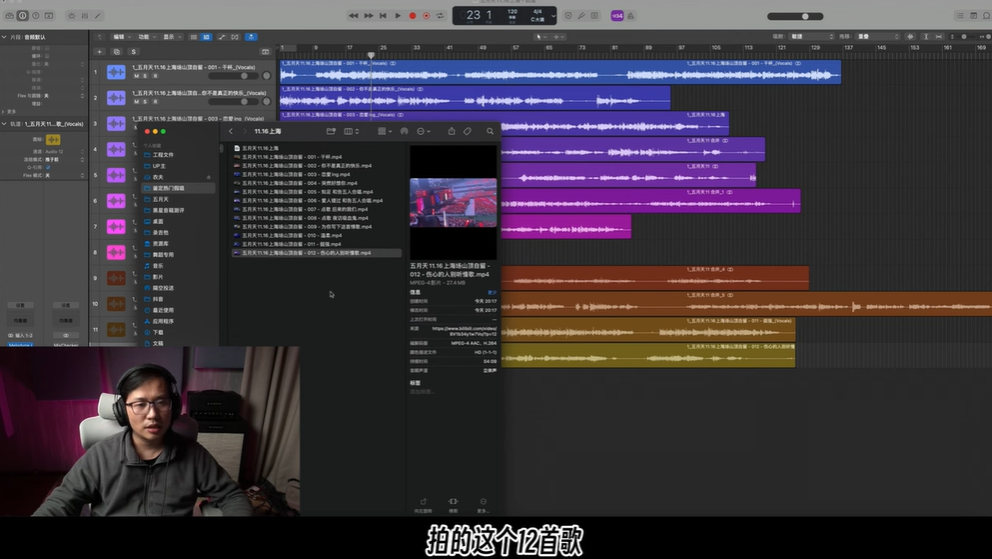Image resolution: width=992 pixels, height=559 pixels.
Task: Open the Inspector with the info icon
Action: 22,16
